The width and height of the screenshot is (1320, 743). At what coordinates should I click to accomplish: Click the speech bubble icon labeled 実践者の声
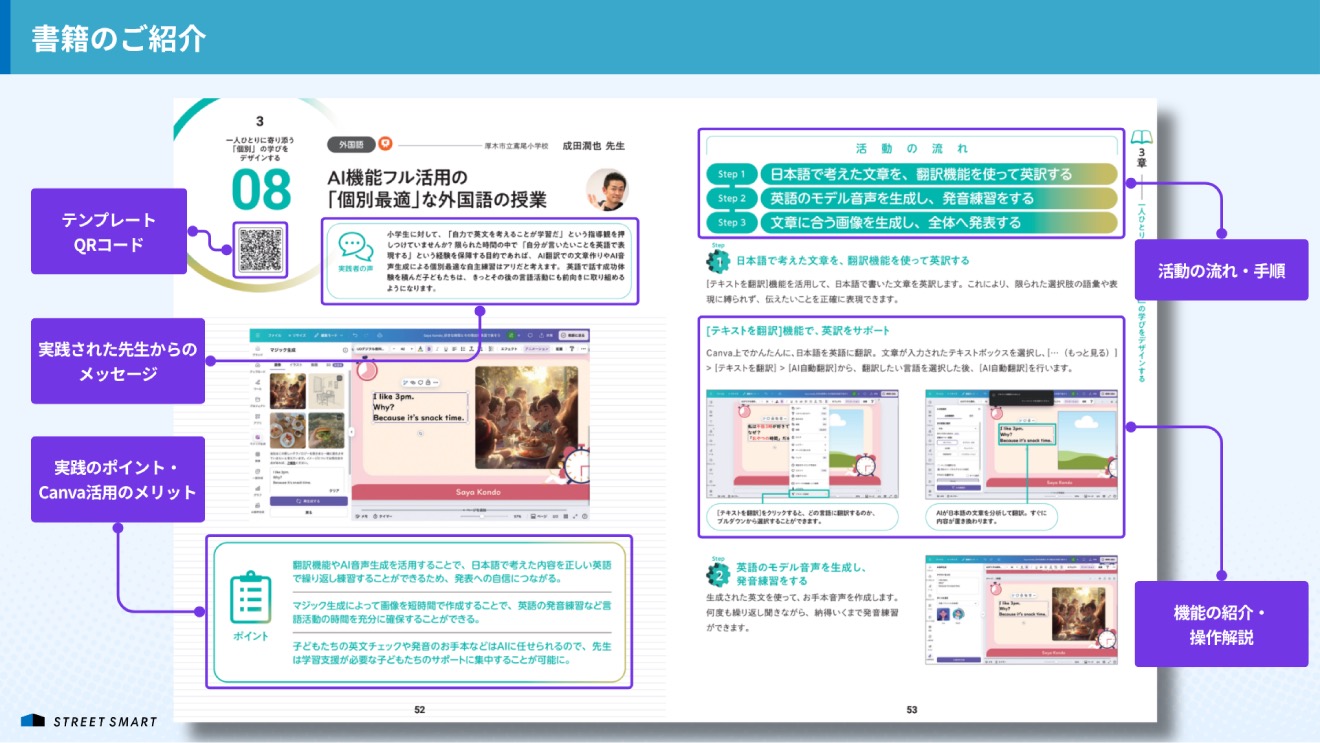click(355, 246)
